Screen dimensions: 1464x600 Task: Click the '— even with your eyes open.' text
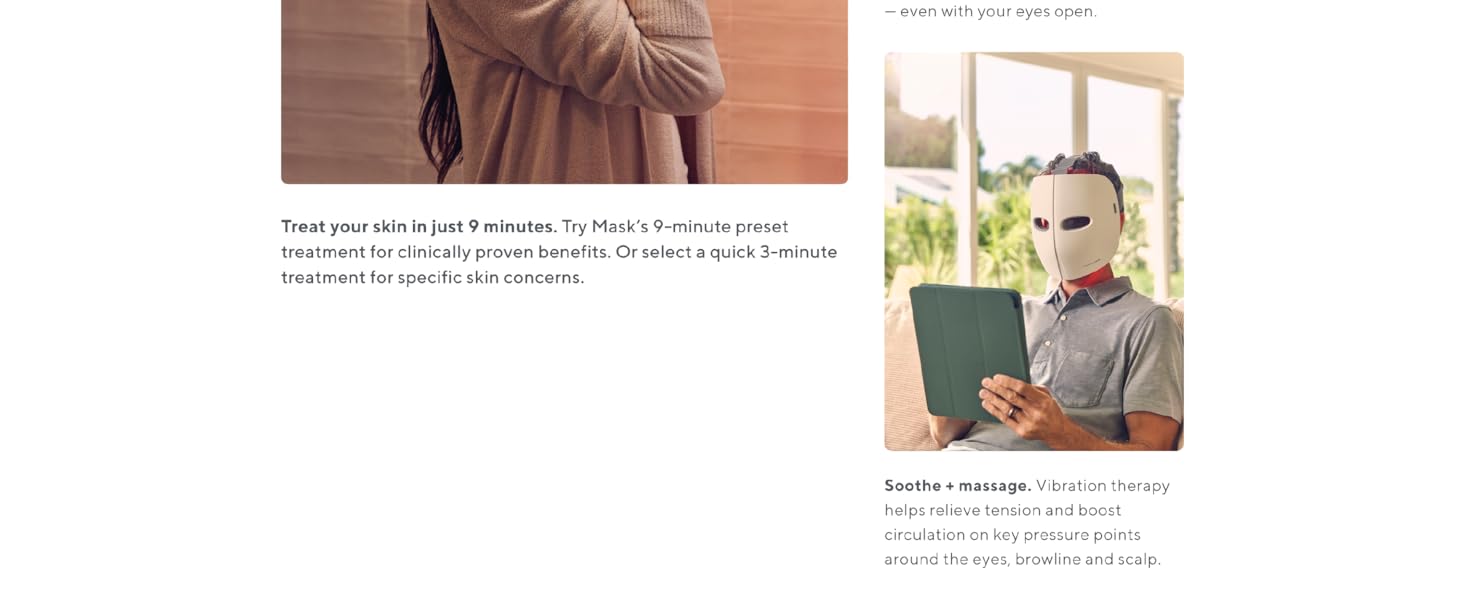(x=991, y=12)
